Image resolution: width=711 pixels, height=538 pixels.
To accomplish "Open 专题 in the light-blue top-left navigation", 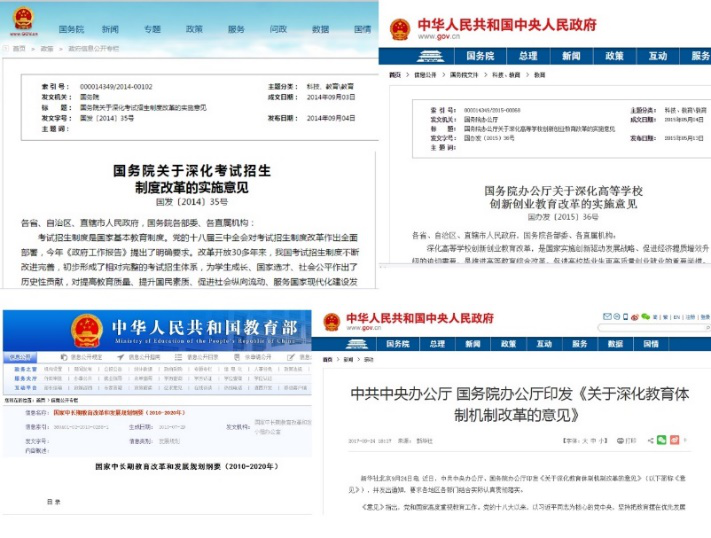I will tap(152, 29).
